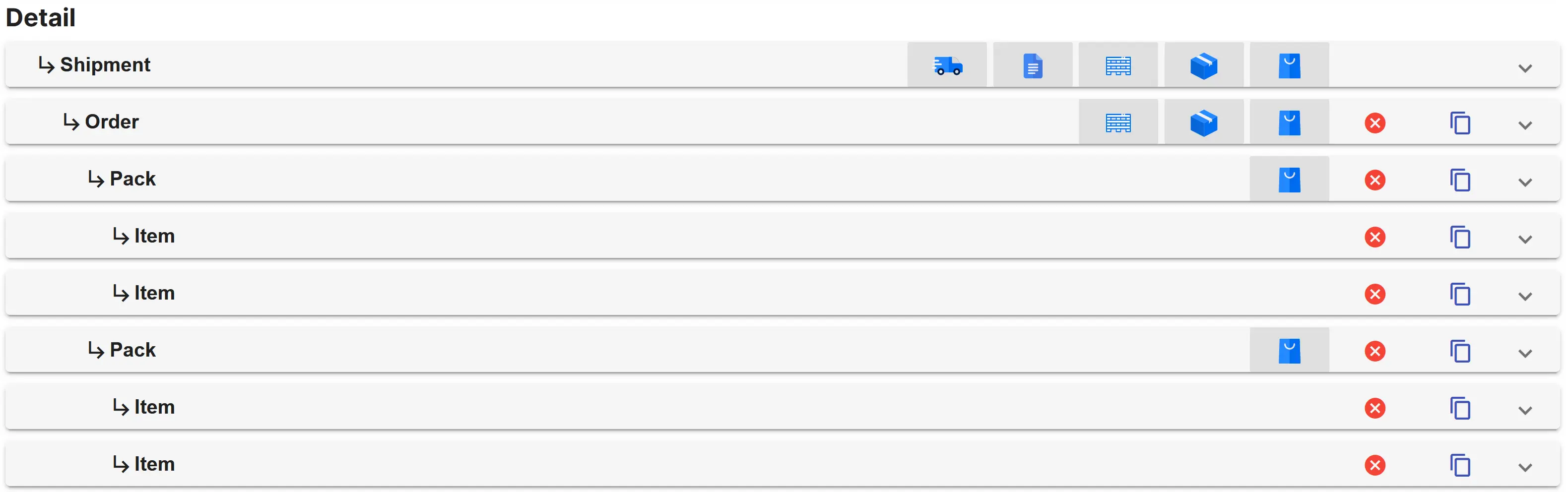Click the pallet icon in Order row
This screenshot has height=492, width=1568.
[x=1118, y=122]
